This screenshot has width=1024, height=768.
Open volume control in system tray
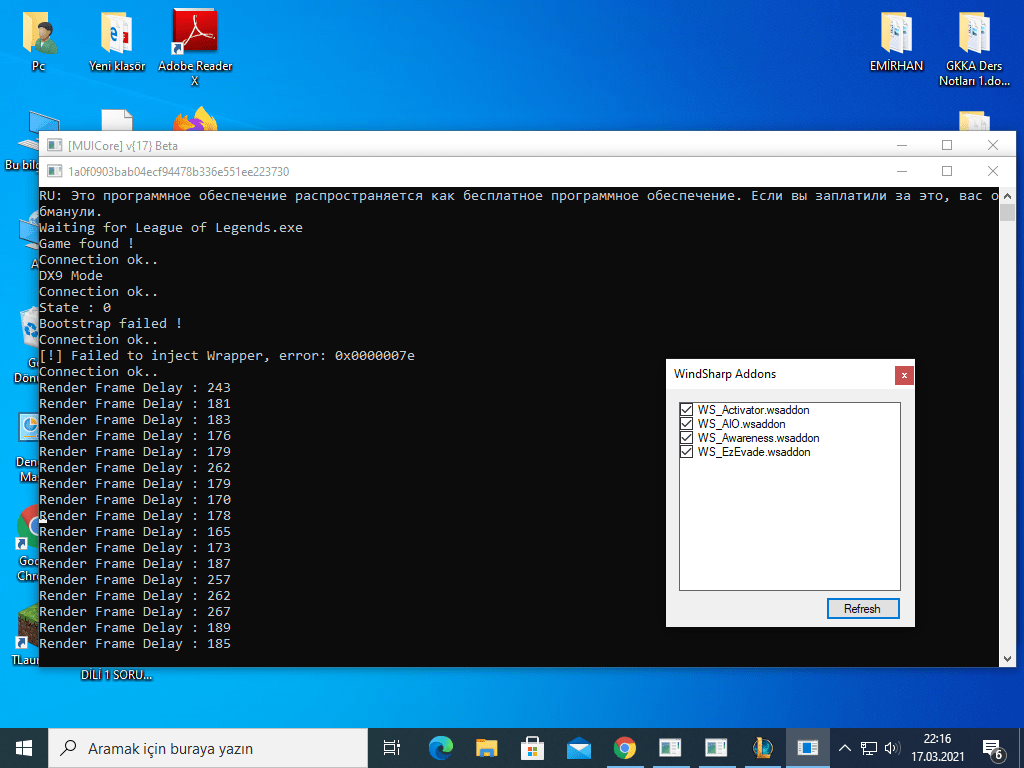(x=892, y=748)
